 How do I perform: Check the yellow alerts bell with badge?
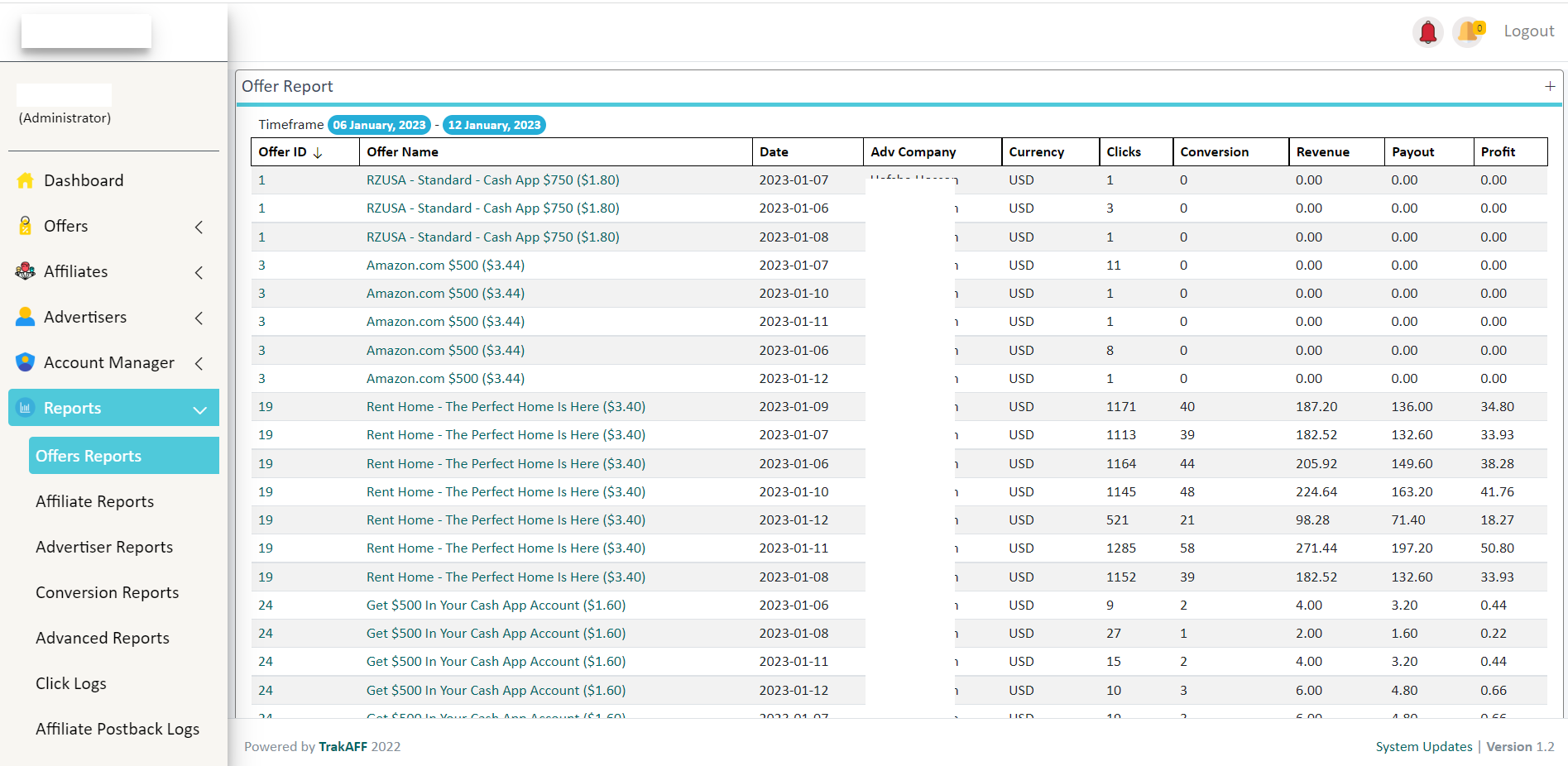pos(1468,31)
